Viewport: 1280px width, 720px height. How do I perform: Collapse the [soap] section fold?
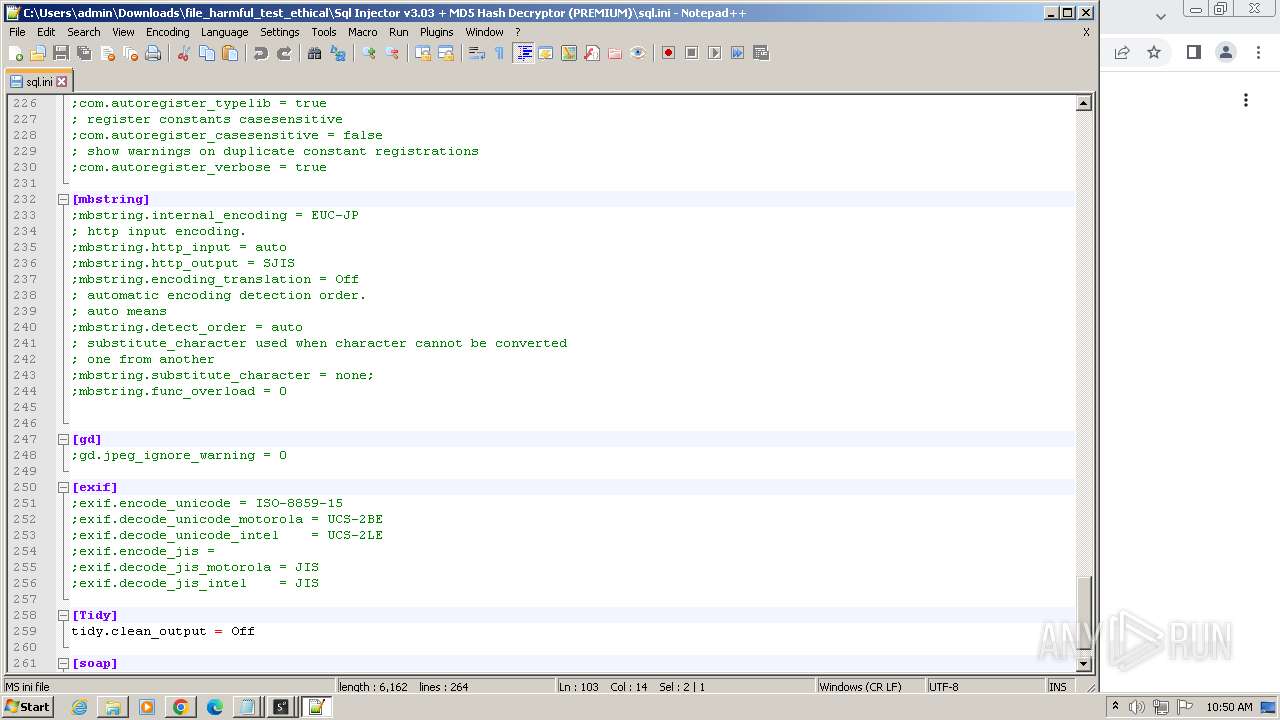click(x=63, y=663)
